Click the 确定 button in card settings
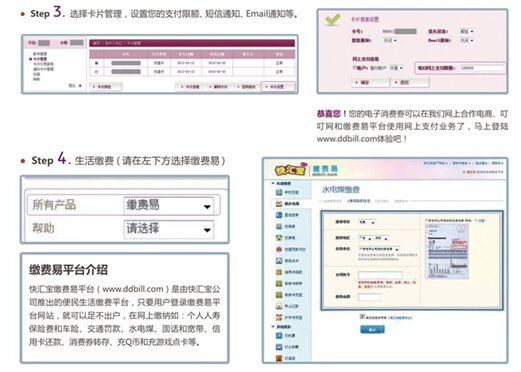Viewport: 521px width, 372px height. (x=370, y=82)
